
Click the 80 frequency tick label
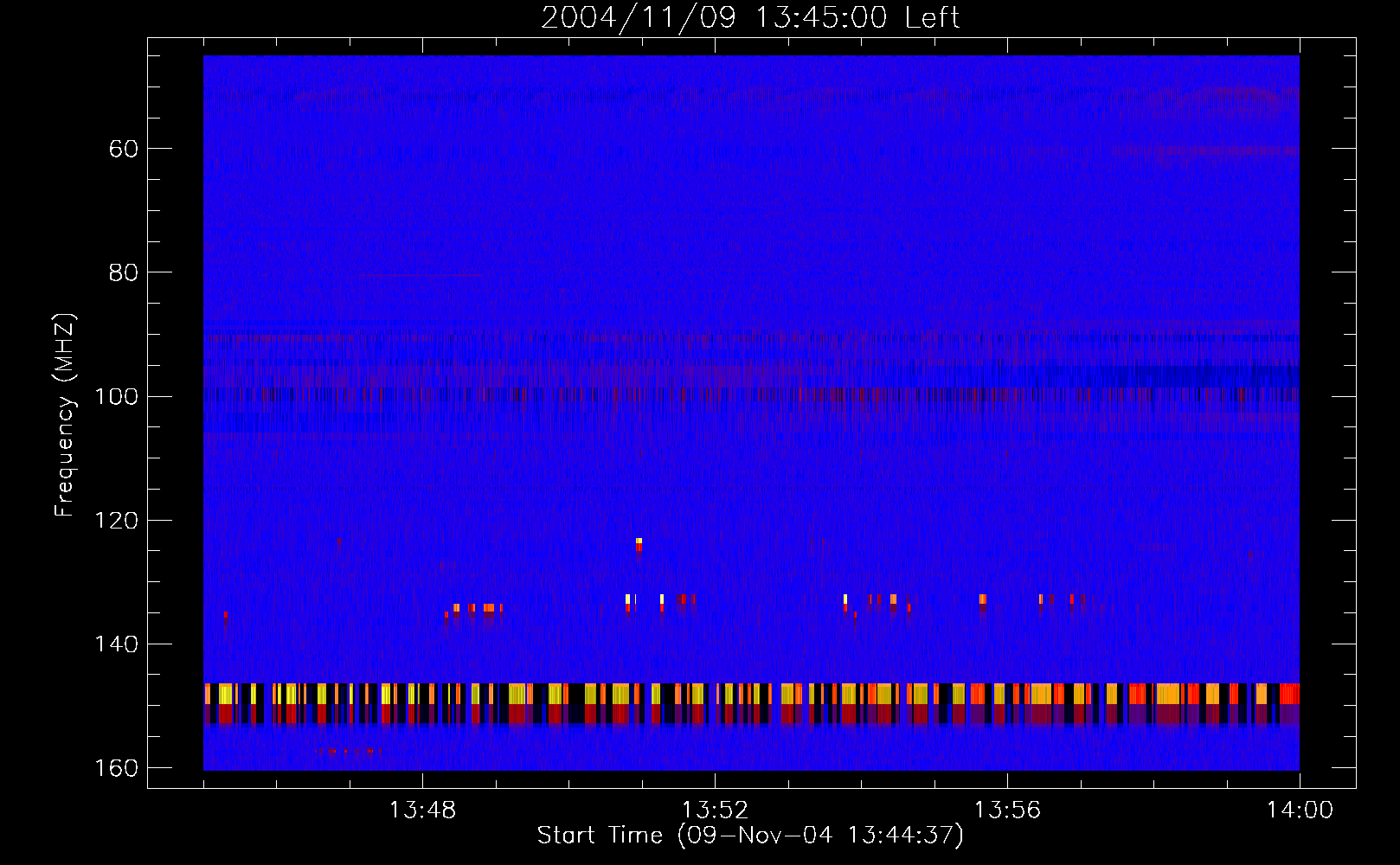click(124, 272)
